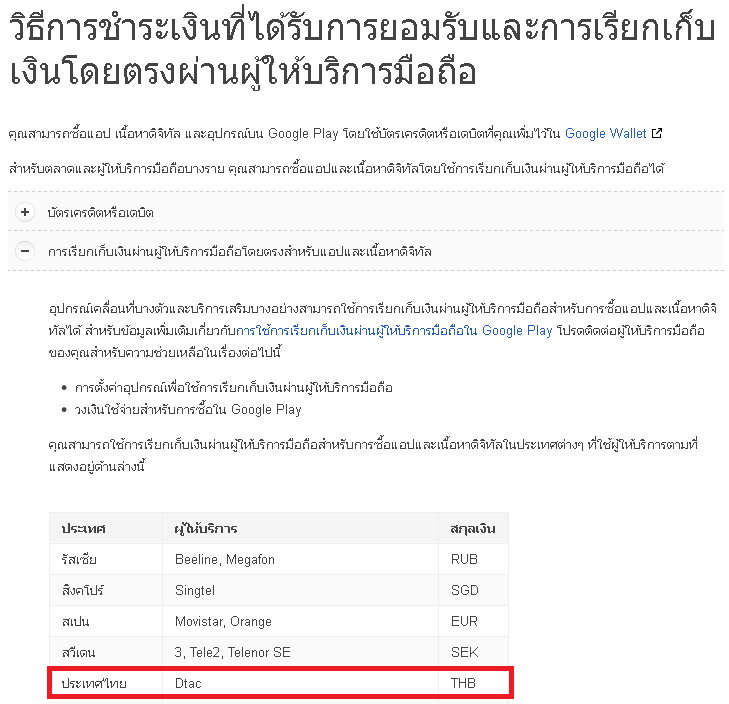Select the Dtac provider cell
Viewport: 729px width, 704px height.
[300, 683]
